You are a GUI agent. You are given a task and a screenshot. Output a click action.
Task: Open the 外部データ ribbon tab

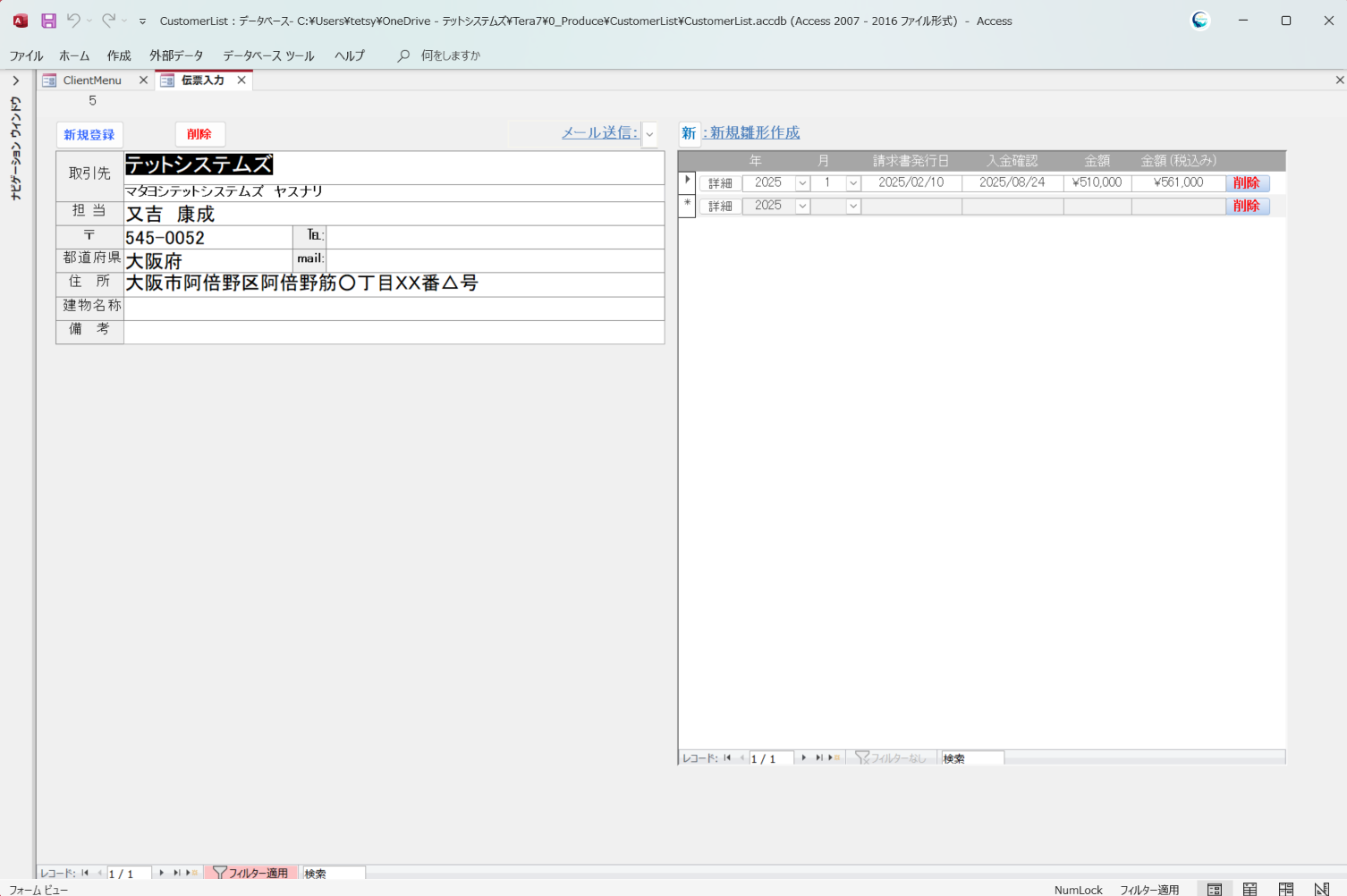coord(176,55)
